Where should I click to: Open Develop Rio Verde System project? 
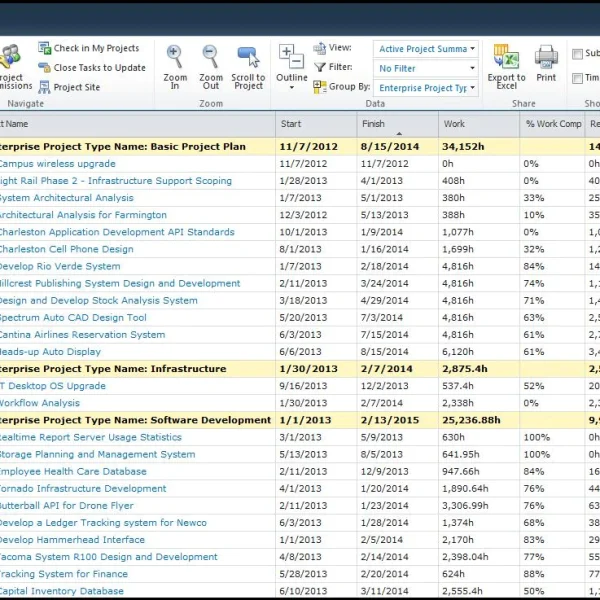[60, 266]
